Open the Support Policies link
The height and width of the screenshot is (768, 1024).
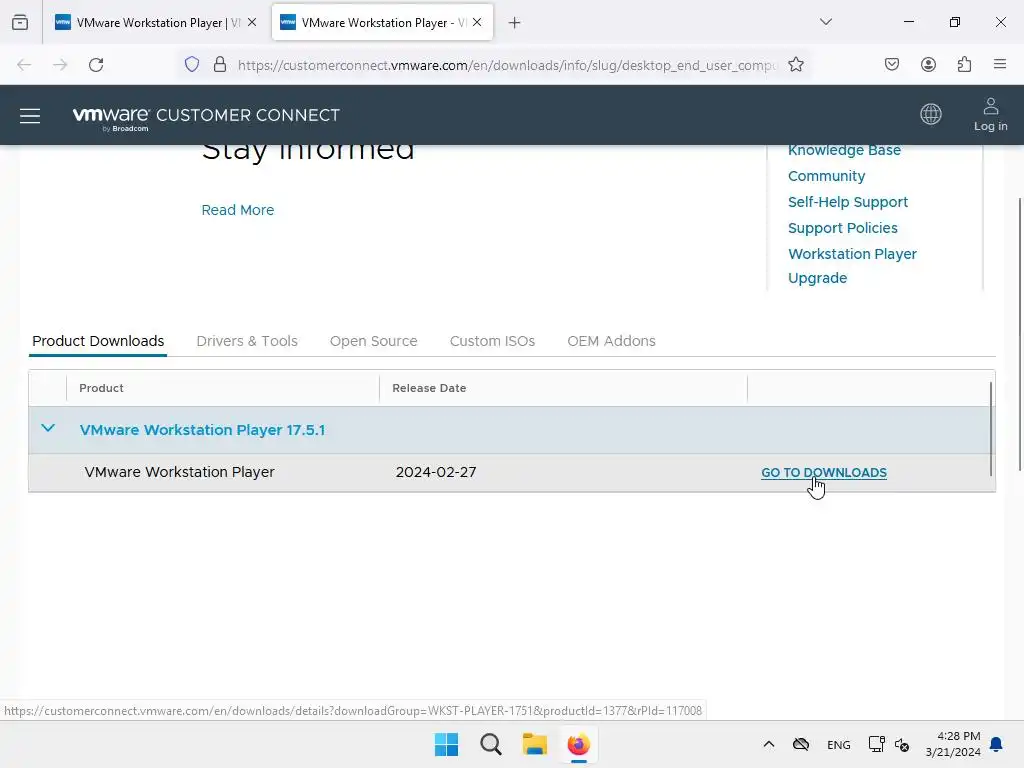coord(842,229)
